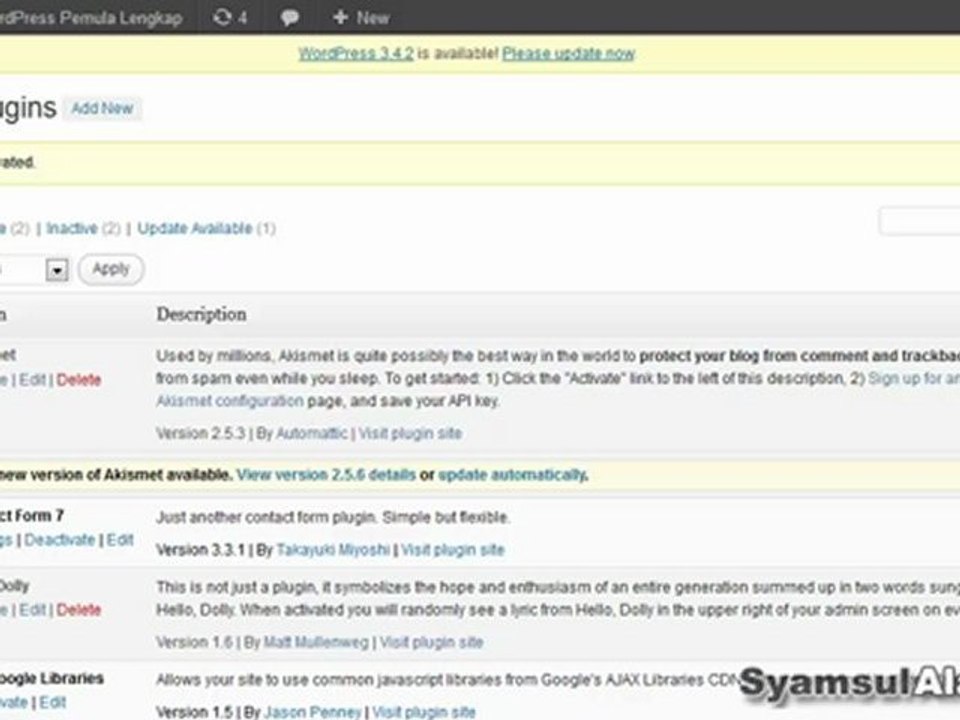Click the Version 1.6 text
The height and width of the screenshot is (720, 960).
195,642
